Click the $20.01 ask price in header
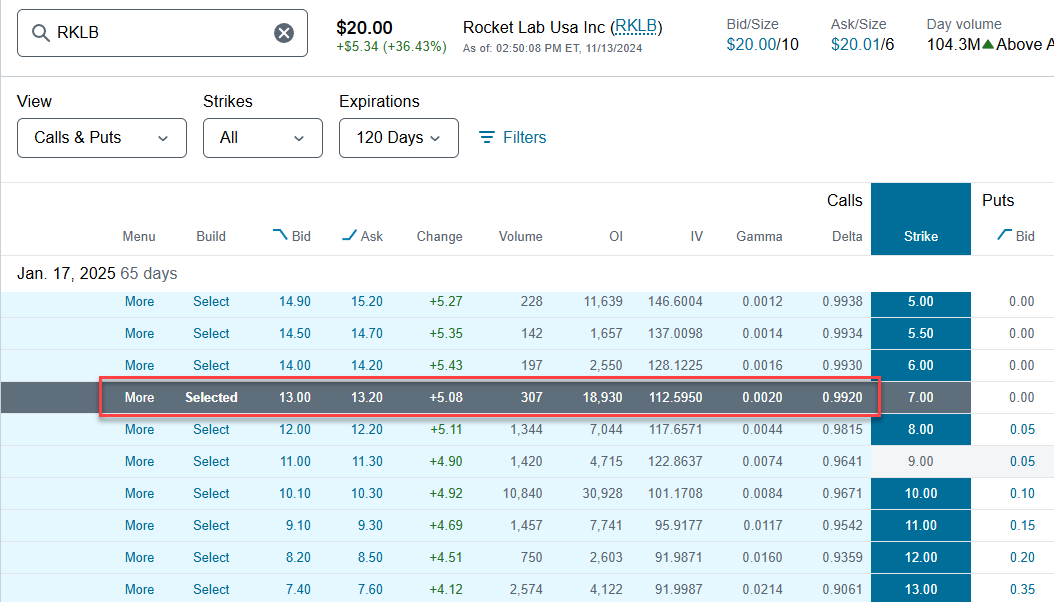The image size is (1054, 602). pos(855,44)
